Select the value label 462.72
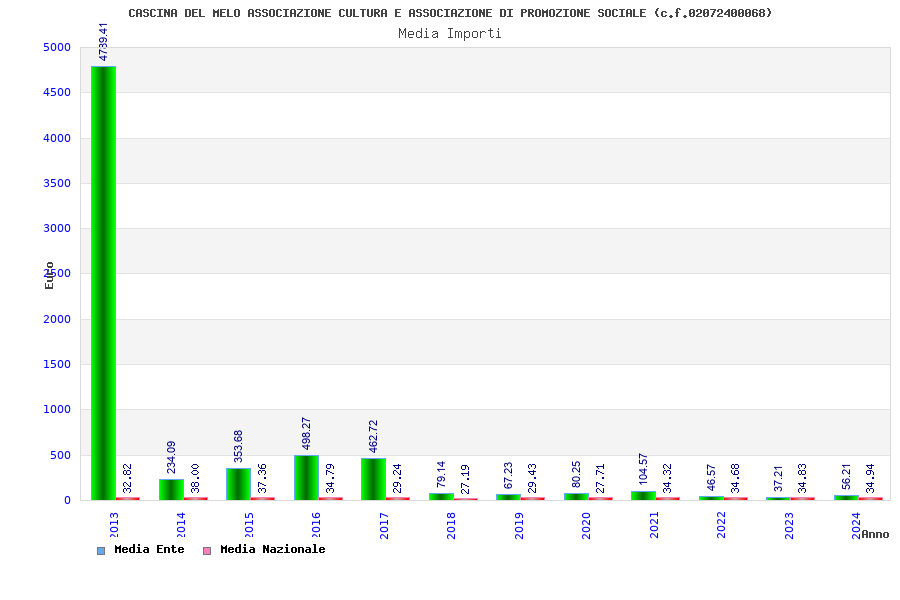This screenshot has height=600, width=900. 373,436
